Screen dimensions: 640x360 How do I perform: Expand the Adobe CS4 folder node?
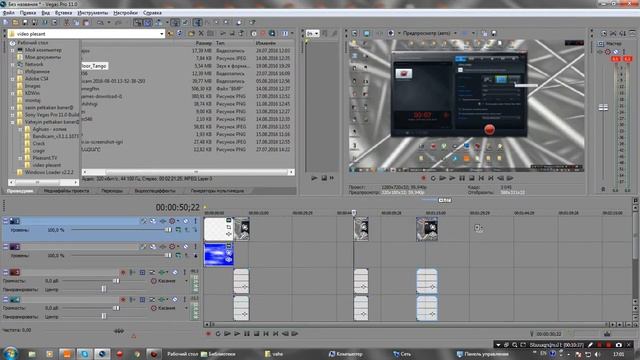(13, 79)
